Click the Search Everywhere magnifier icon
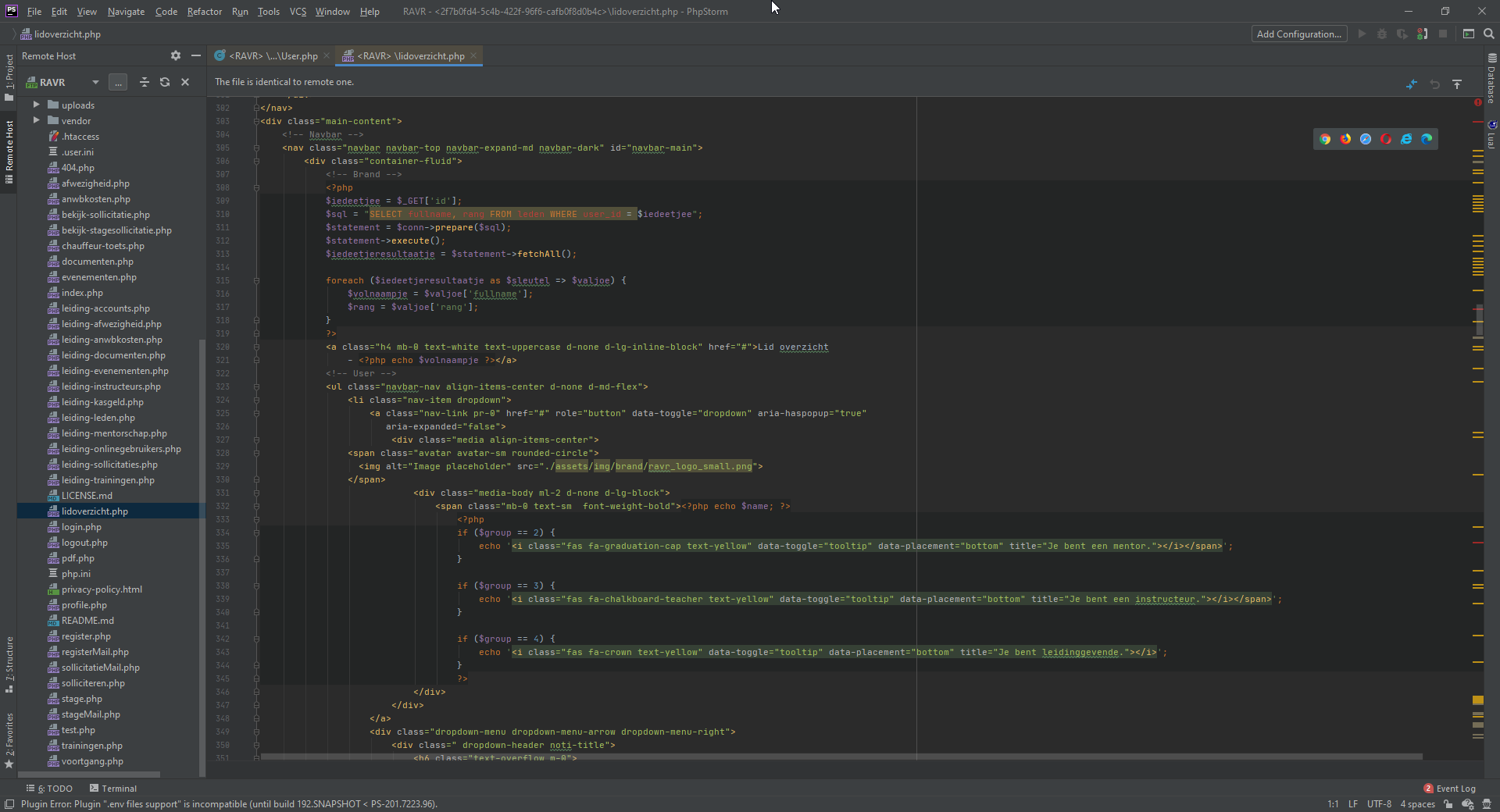 (x=1489, y=34)
